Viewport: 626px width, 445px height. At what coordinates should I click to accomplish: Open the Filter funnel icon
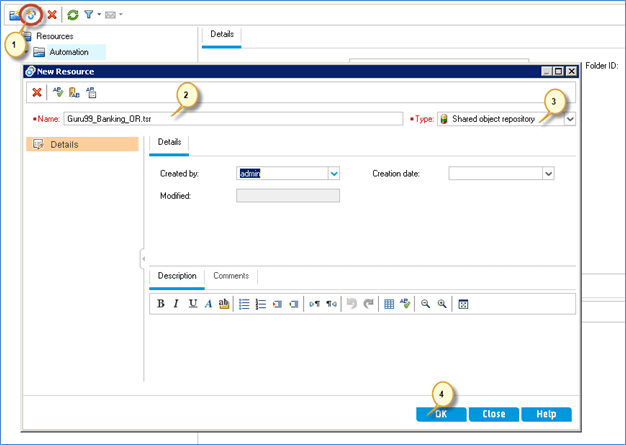point(89,15)
